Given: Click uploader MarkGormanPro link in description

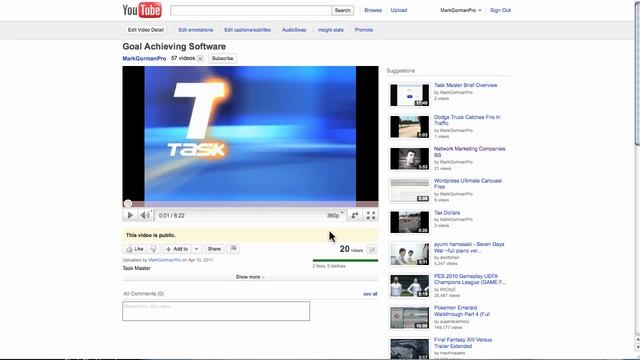Looking at the screenshot, I should pos(164,260).
